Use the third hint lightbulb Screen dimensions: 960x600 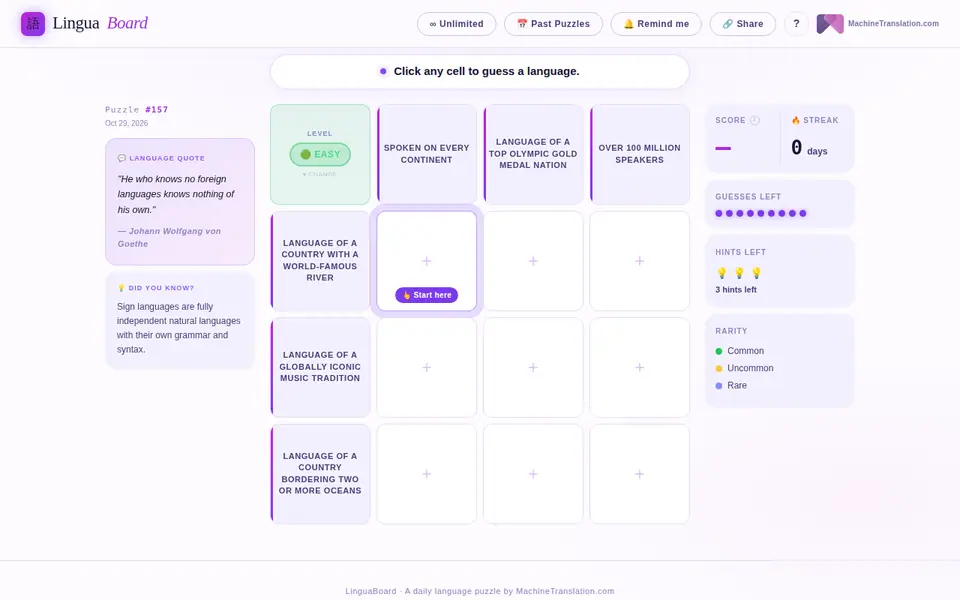pyautogui.click(x=756, y=272)
